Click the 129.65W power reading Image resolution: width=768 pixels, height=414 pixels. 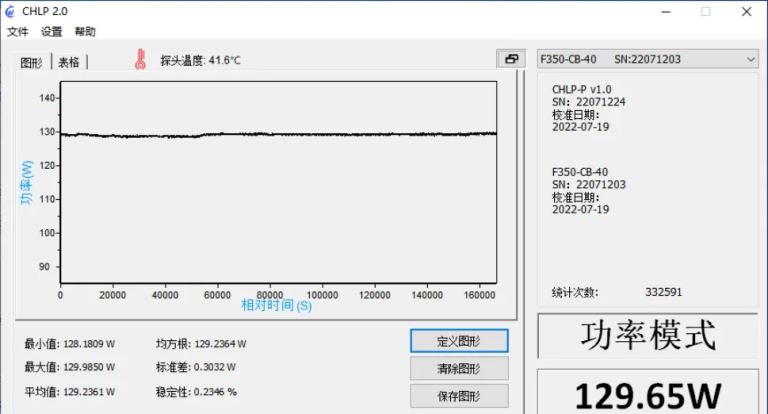[x=649, y=392]
